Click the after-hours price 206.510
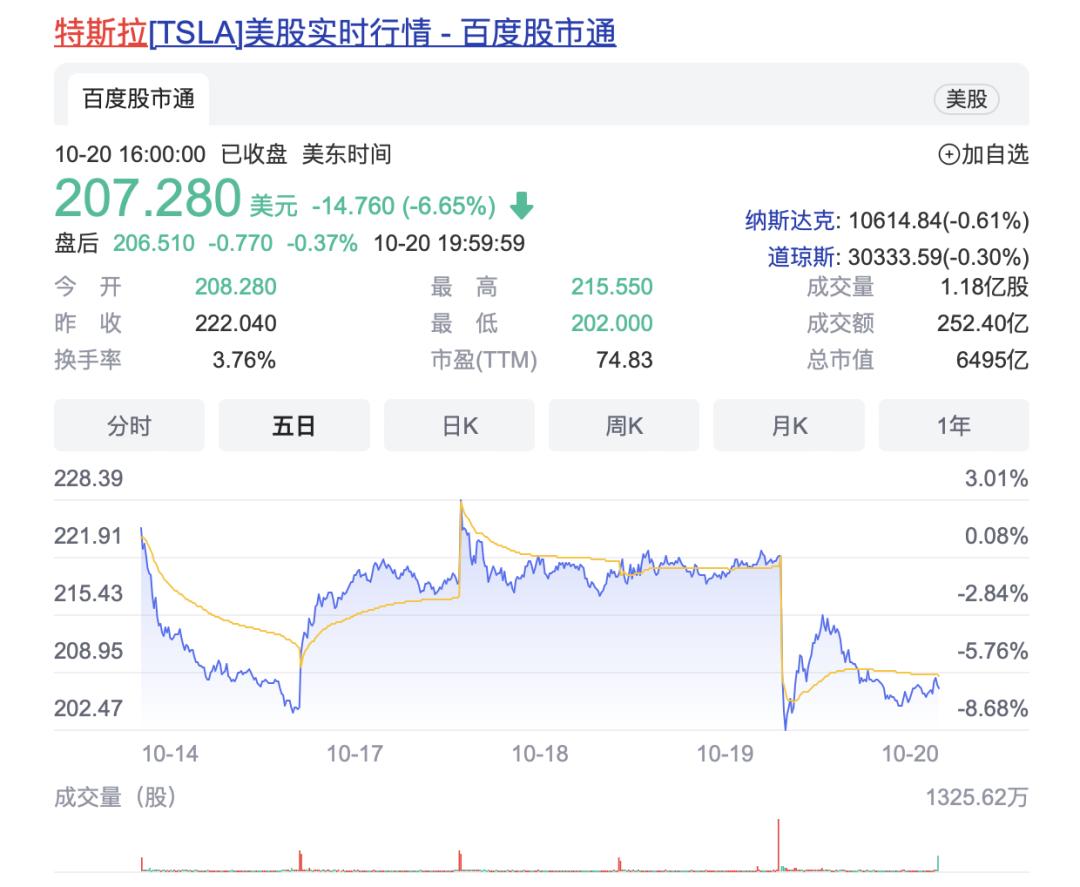Screen dimensions: 1080x887 click(x=154, y=243)
